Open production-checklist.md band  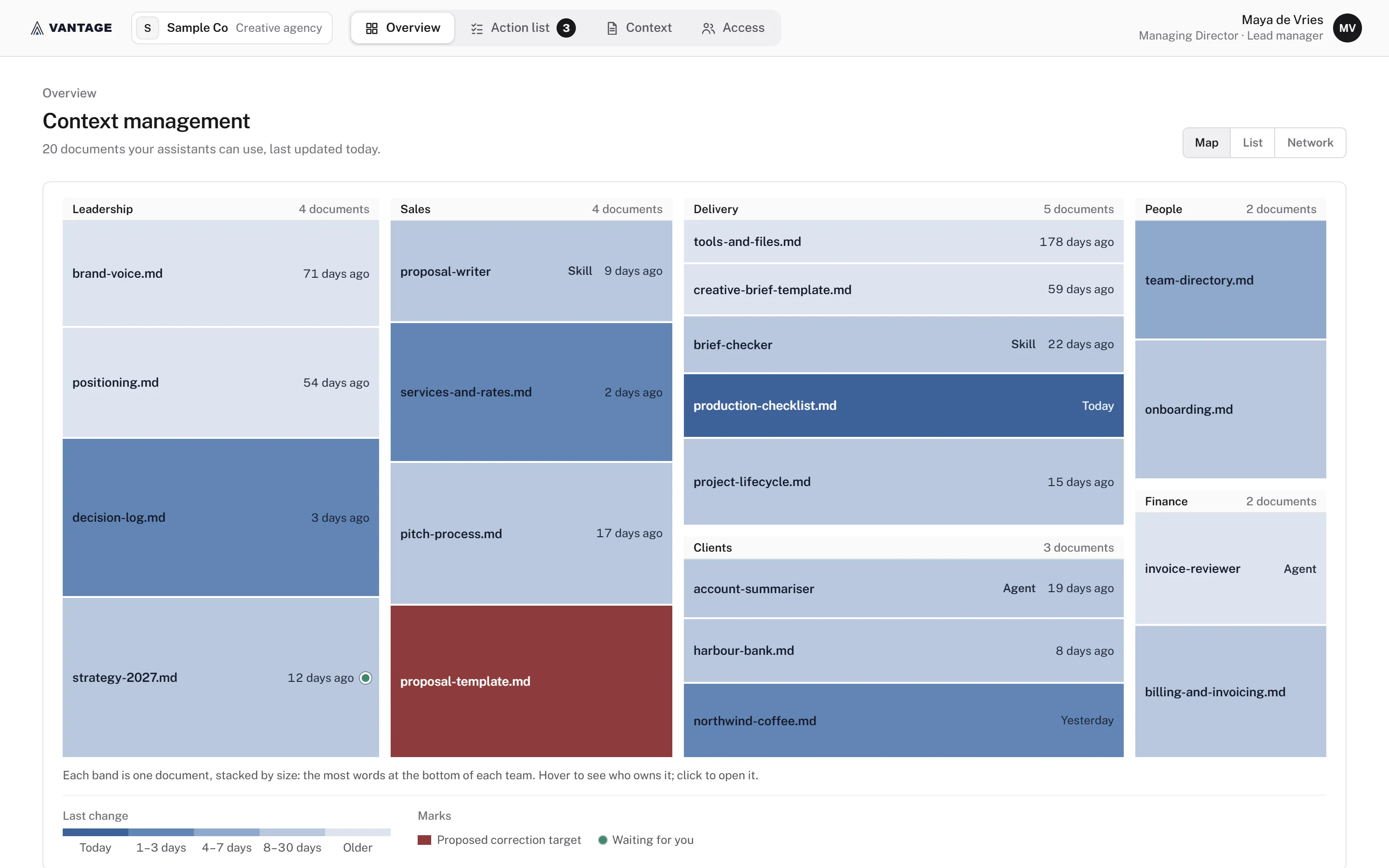tap(903, 405)
